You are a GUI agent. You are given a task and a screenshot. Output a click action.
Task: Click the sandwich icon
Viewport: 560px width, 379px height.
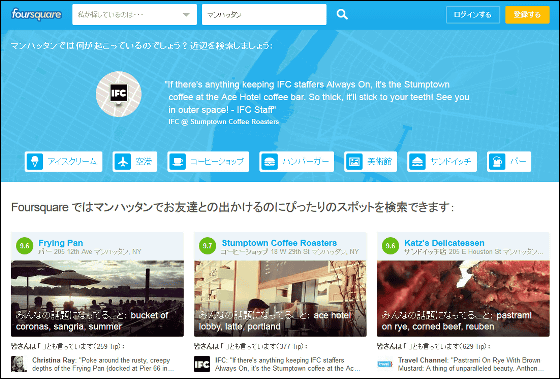click(417, 161)
